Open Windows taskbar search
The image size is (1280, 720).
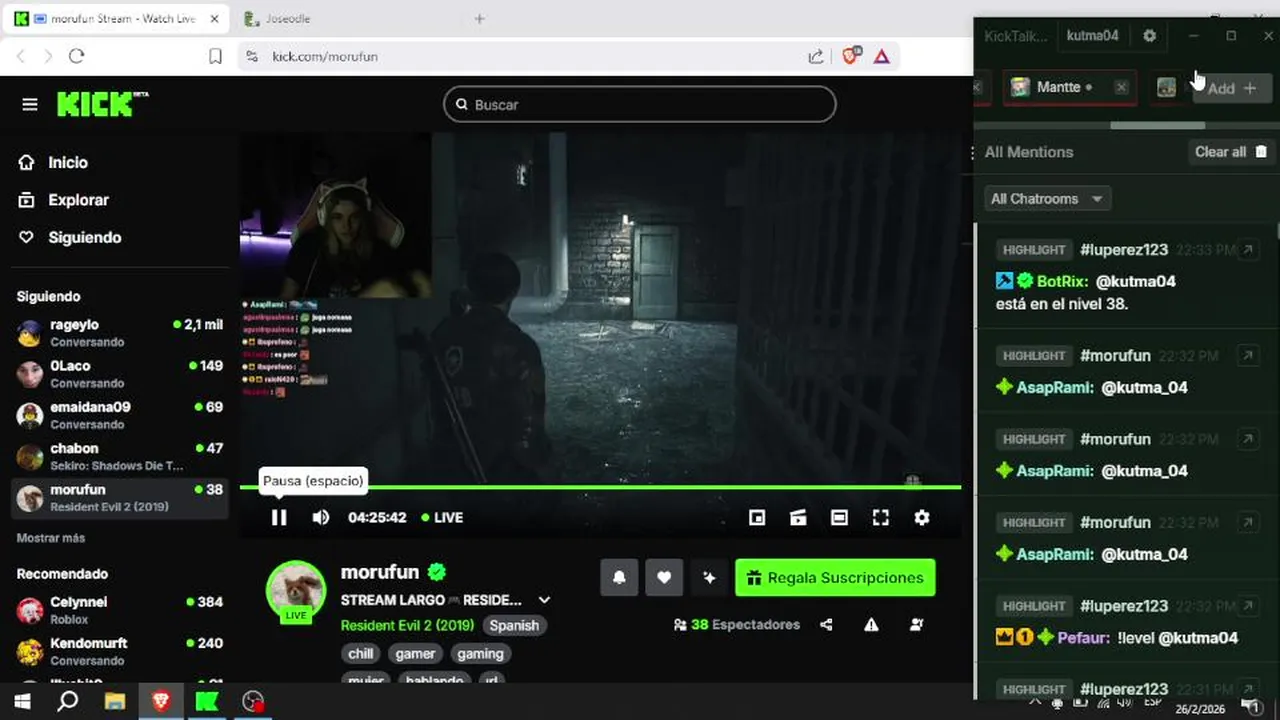(68, 702)
